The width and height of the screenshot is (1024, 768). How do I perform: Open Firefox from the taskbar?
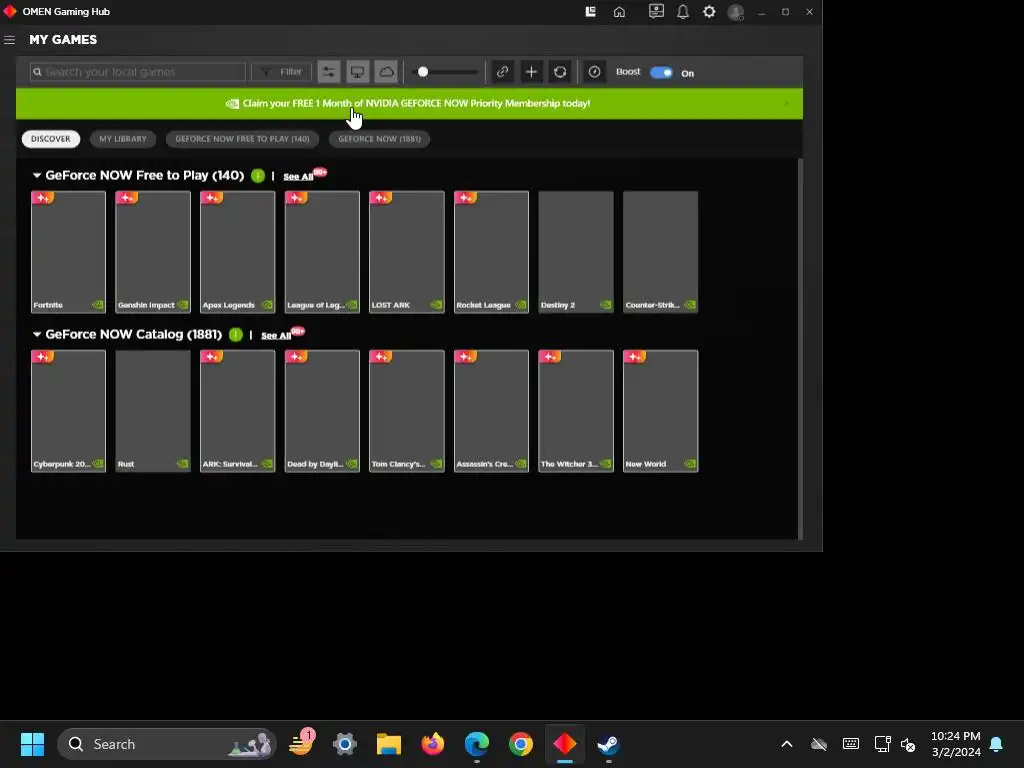[x=432, y=744]
